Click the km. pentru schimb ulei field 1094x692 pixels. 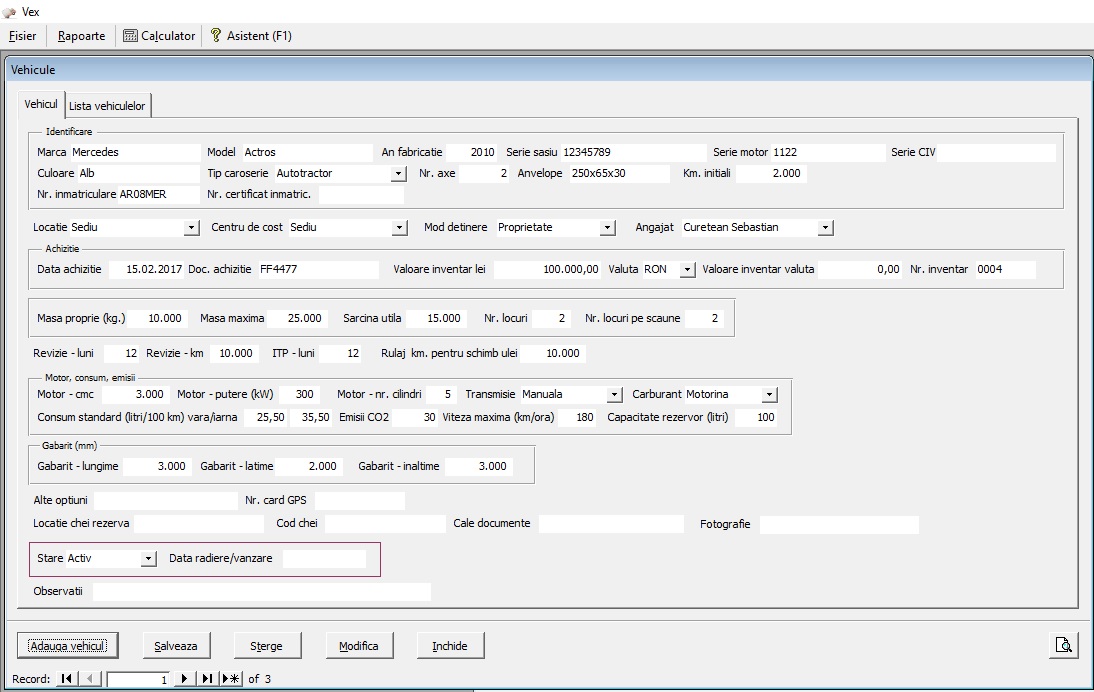(553, 353)
